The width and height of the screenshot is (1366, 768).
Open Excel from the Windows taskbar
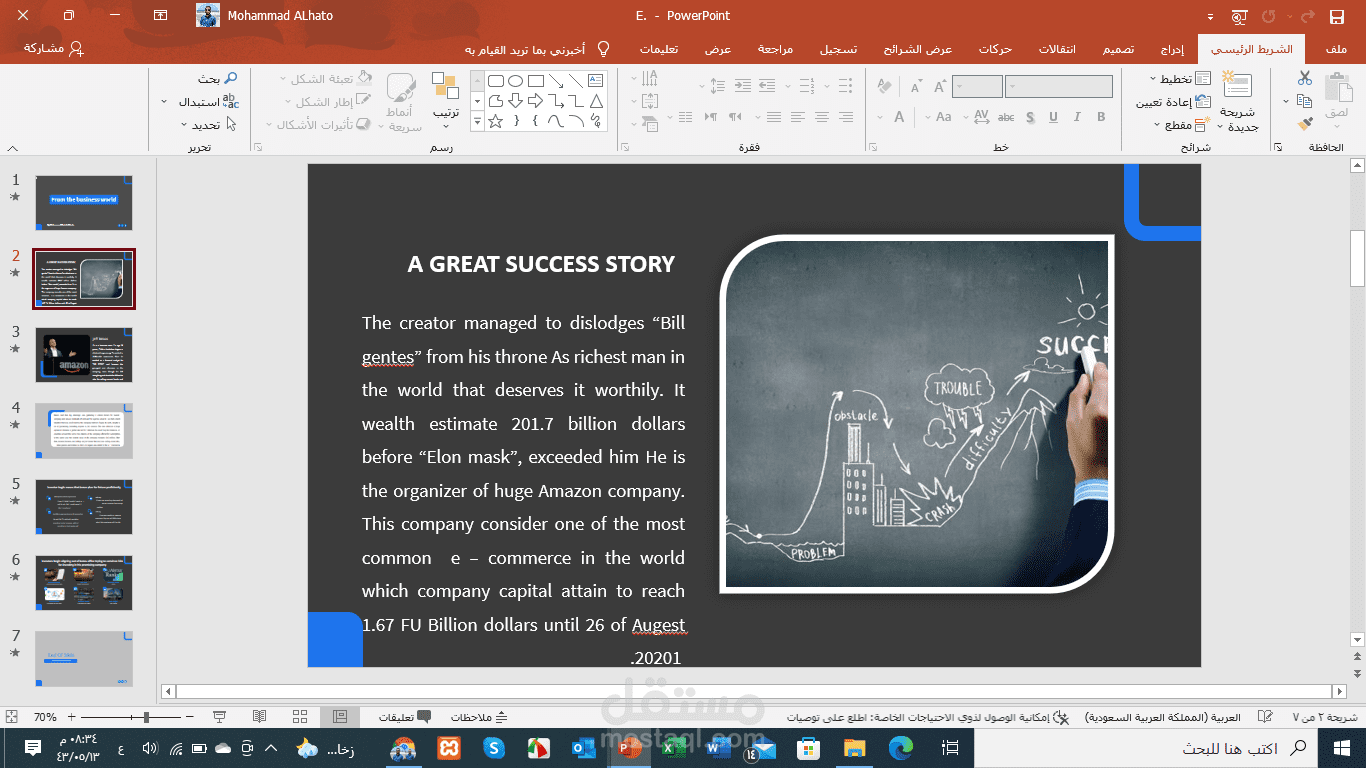point(675,748)
